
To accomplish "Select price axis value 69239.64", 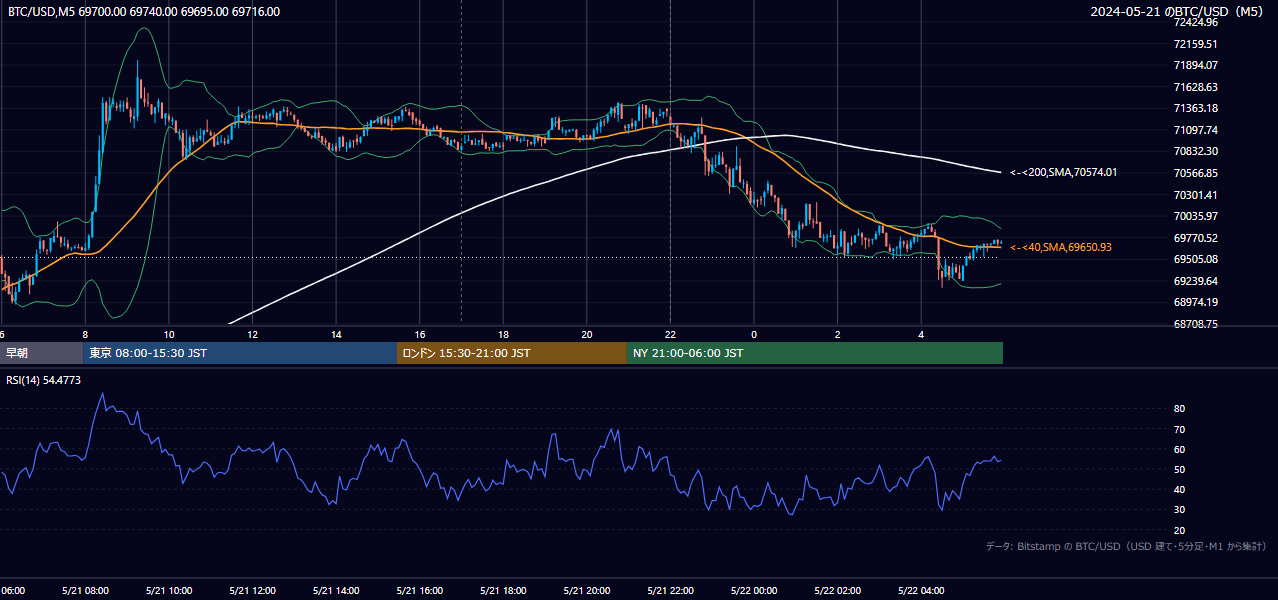I will click(x=1196, y=281).
